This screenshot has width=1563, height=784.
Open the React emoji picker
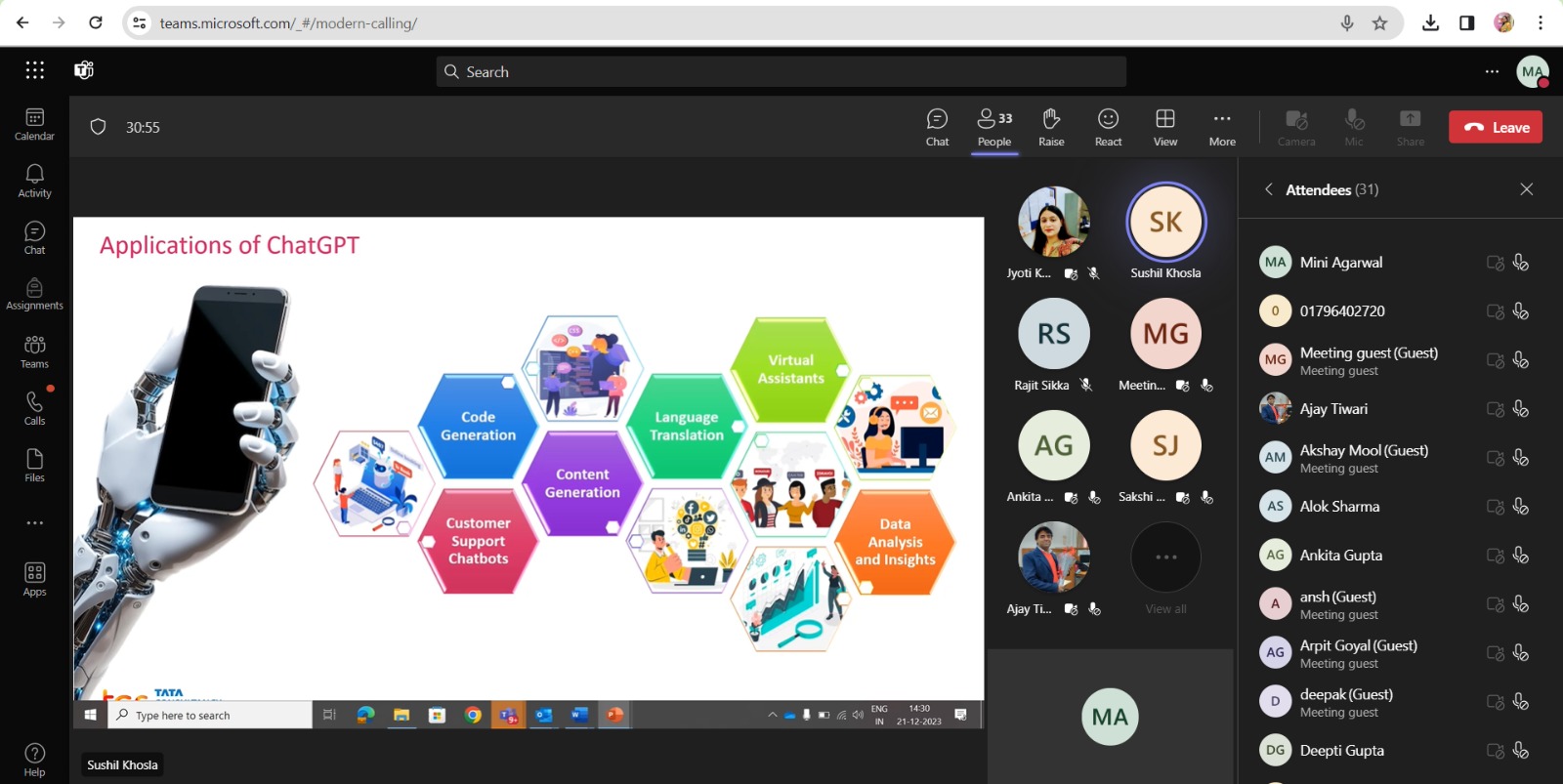[1108, 128]
